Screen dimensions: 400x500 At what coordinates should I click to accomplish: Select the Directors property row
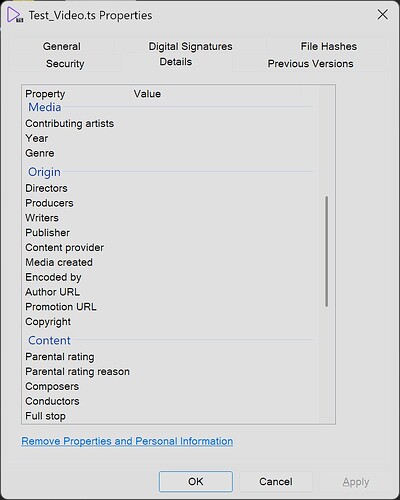tap(169, 188)
